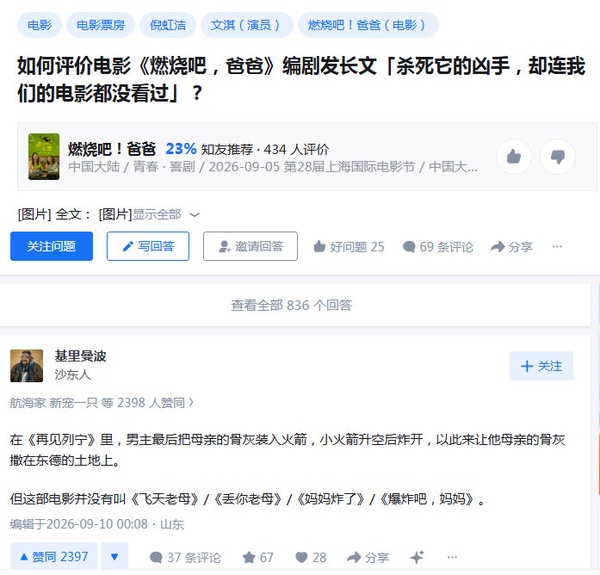Downvote the answer with the down triangle
Screen dimensions: 600x575
click(x=114, y=557)
